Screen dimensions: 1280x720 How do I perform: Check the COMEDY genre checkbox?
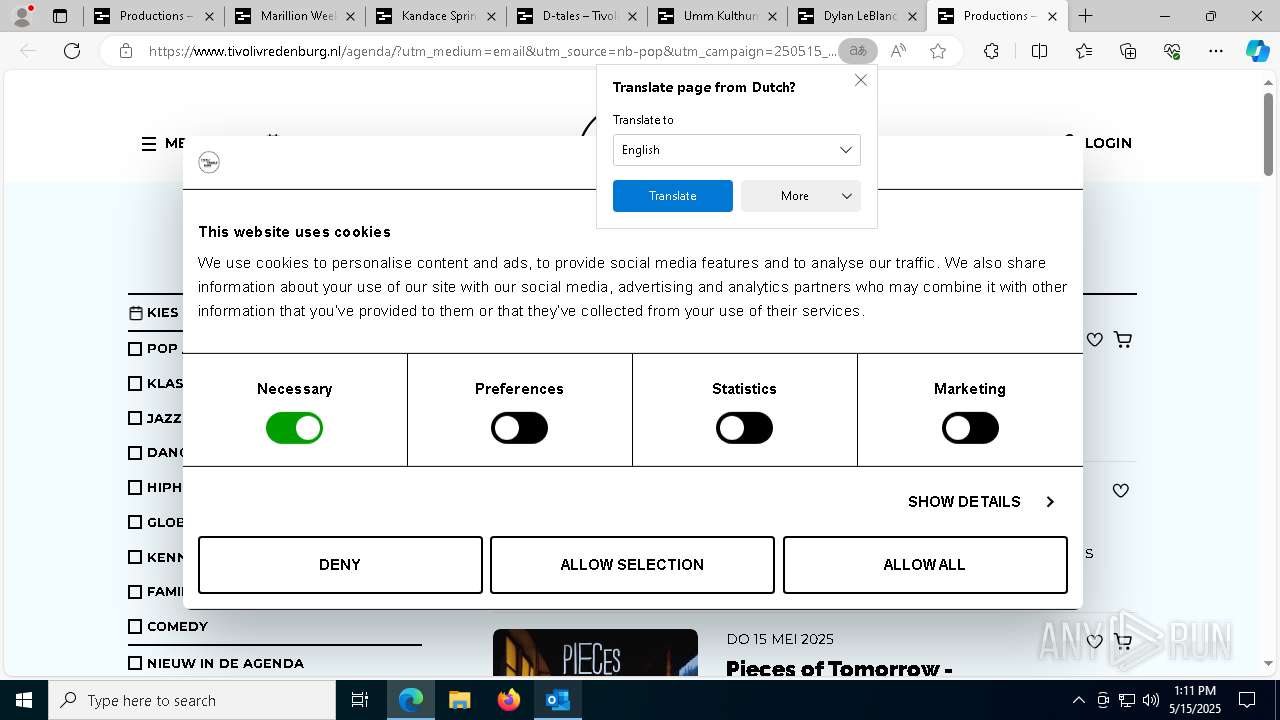[135, 626]
